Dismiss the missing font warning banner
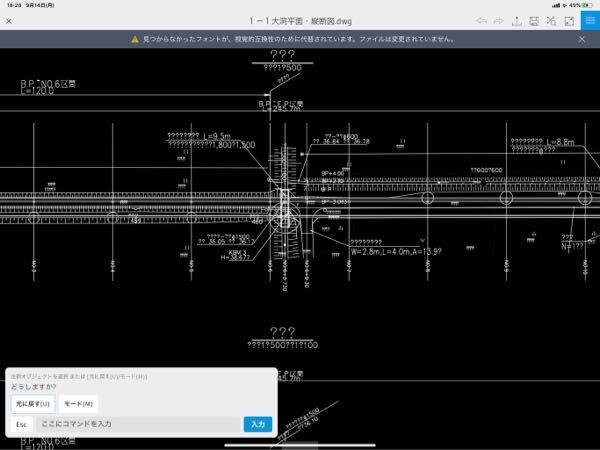The image size is (600, 450). click(583, 39)
